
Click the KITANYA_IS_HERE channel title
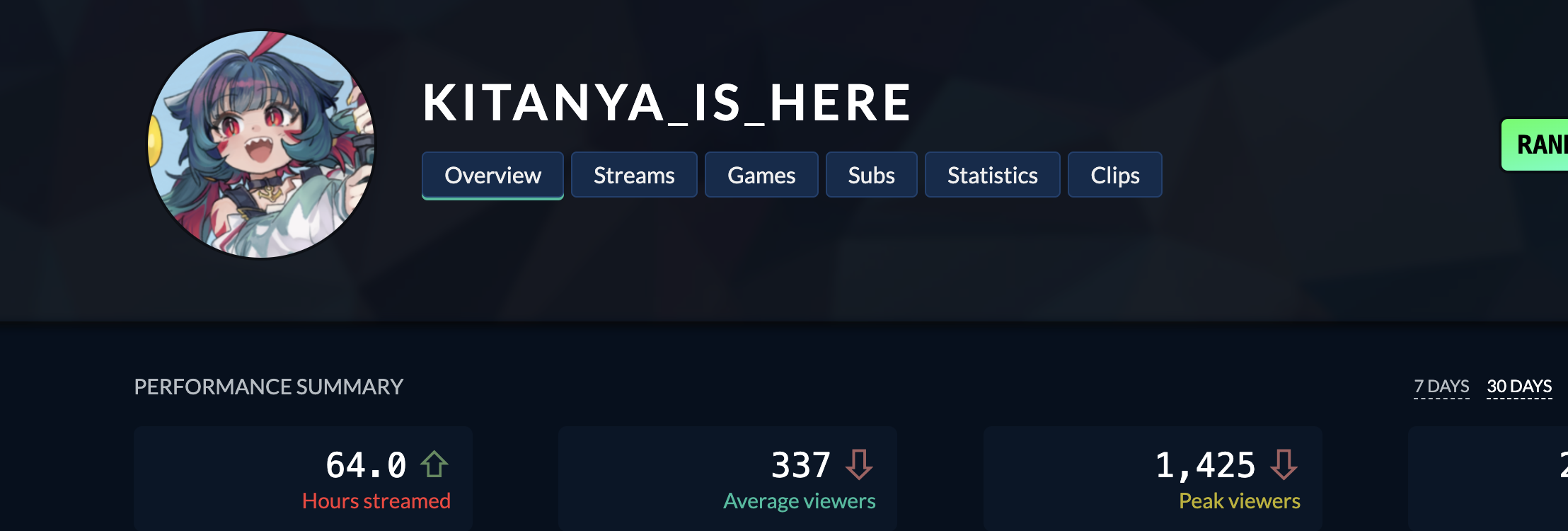(x=667, y=103)
